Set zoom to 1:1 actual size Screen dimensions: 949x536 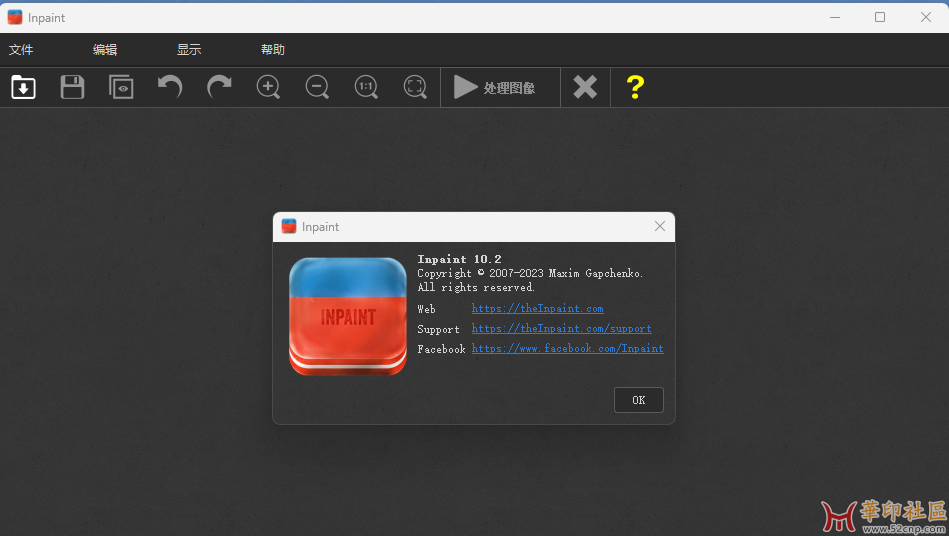click(x=366, y=87)
